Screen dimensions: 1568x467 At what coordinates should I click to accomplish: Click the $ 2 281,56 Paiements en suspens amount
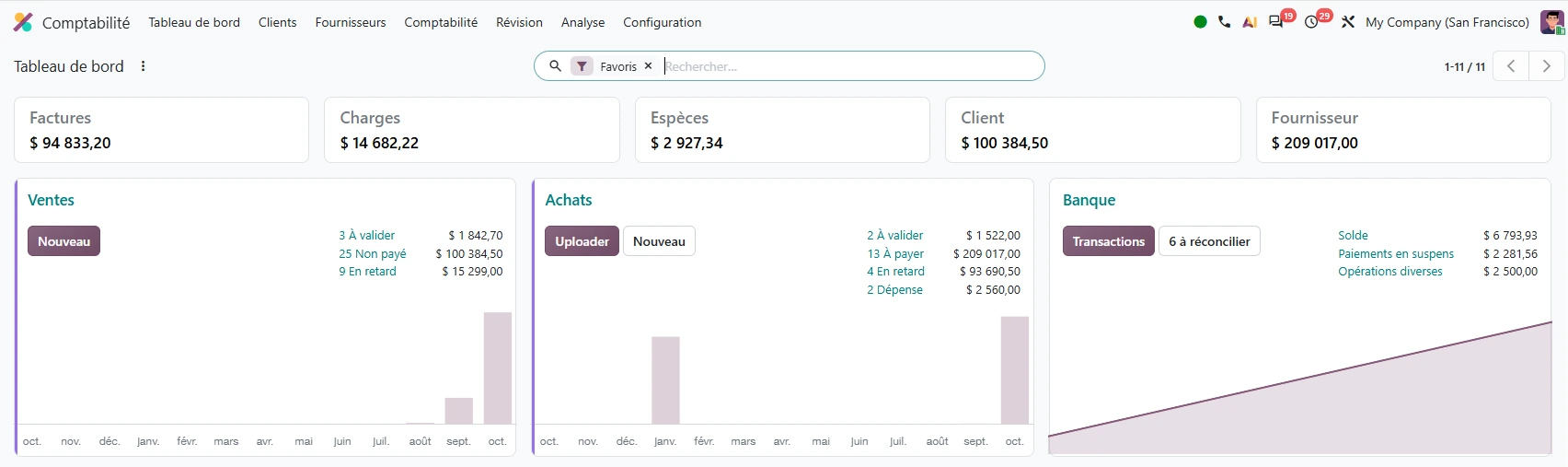1510,254
